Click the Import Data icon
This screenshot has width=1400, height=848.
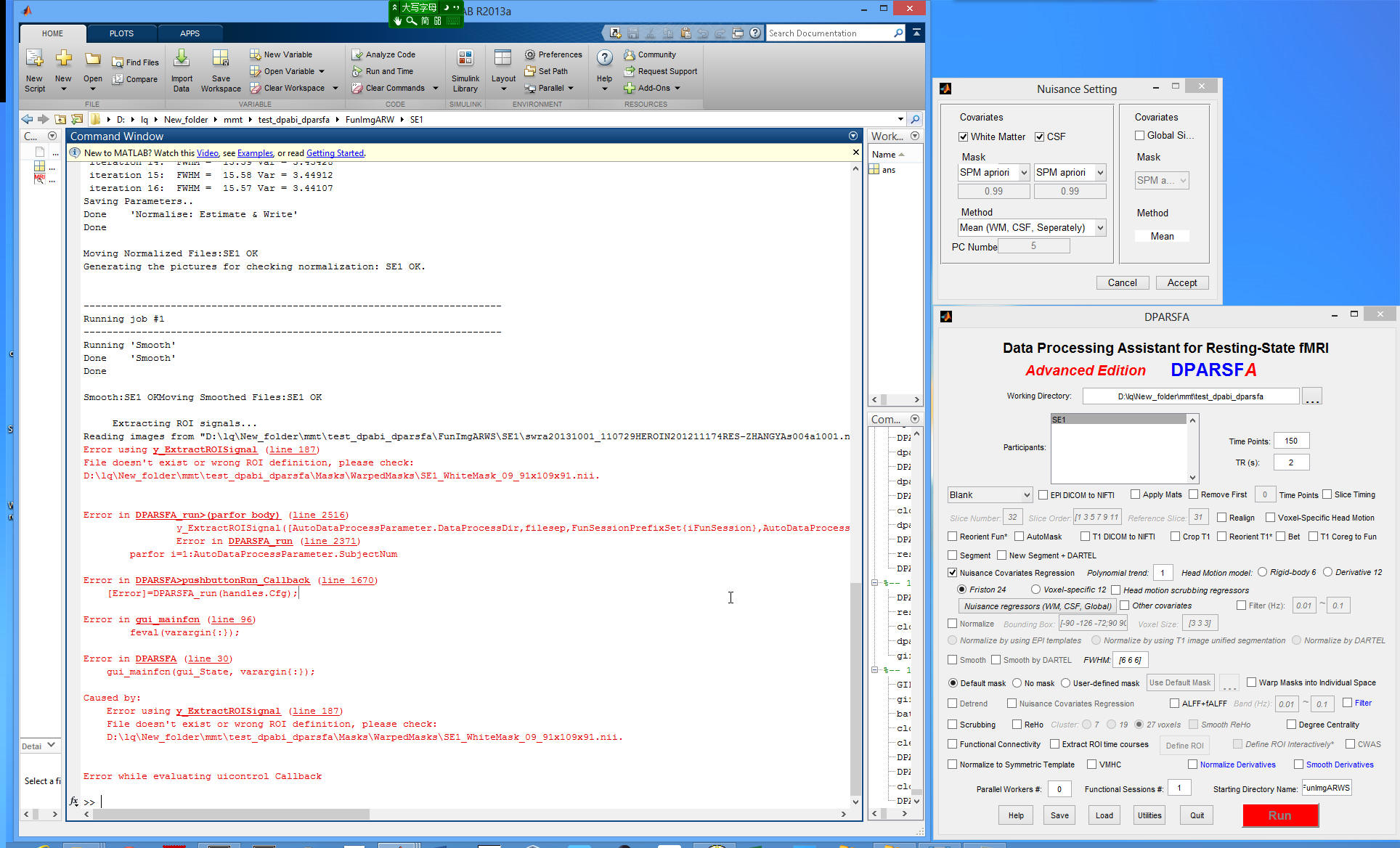click(x=182, y=59)
